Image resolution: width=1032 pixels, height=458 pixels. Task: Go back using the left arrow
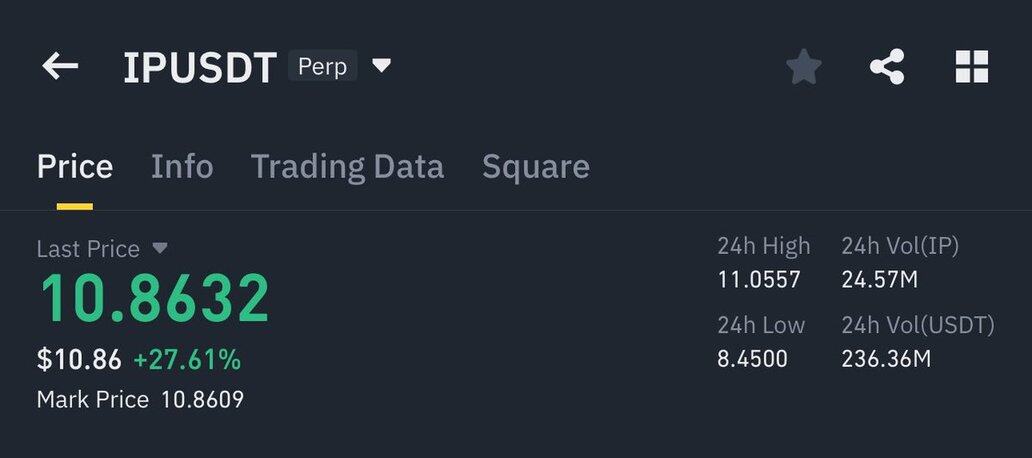pyautogui.click(x=60, y=66)
